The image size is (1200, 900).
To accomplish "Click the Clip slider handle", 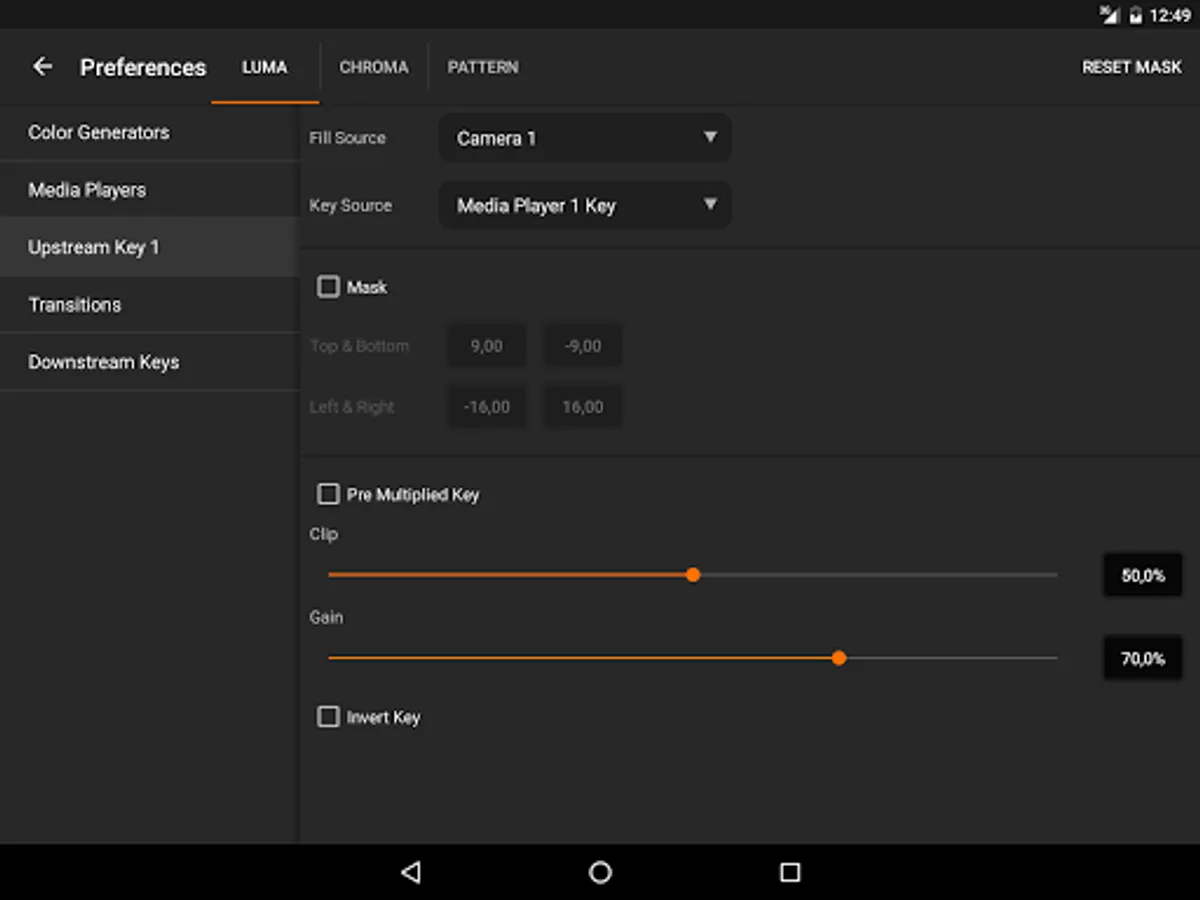I will (x=693, y=575).
